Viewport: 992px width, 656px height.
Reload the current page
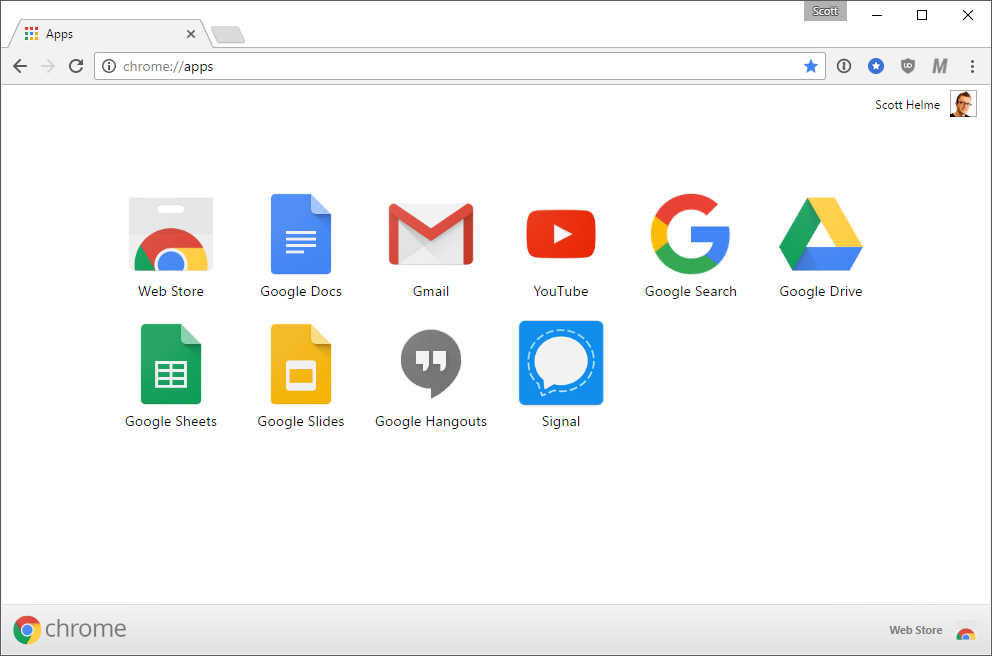(x=75, y=66)
